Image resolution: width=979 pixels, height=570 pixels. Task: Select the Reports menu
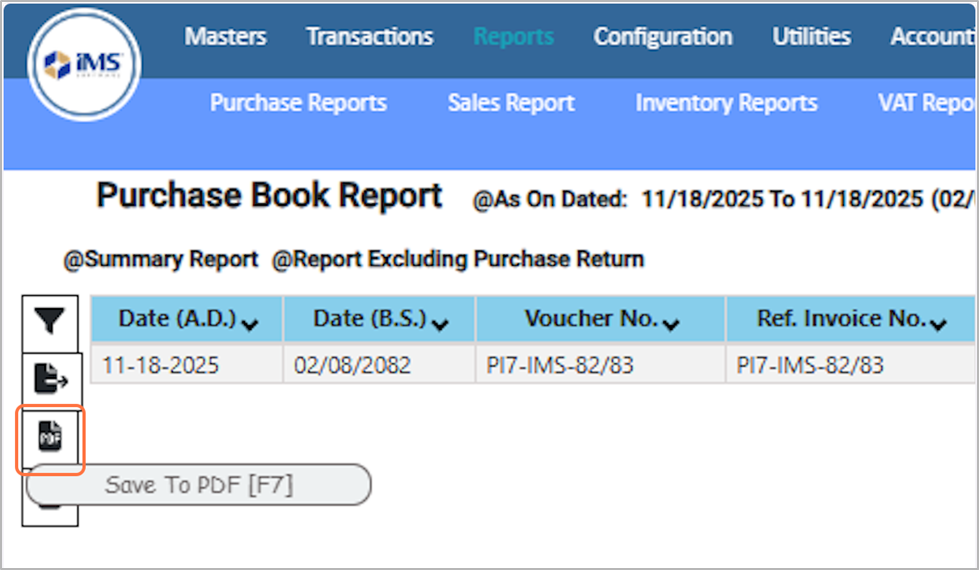pos(513,37)
